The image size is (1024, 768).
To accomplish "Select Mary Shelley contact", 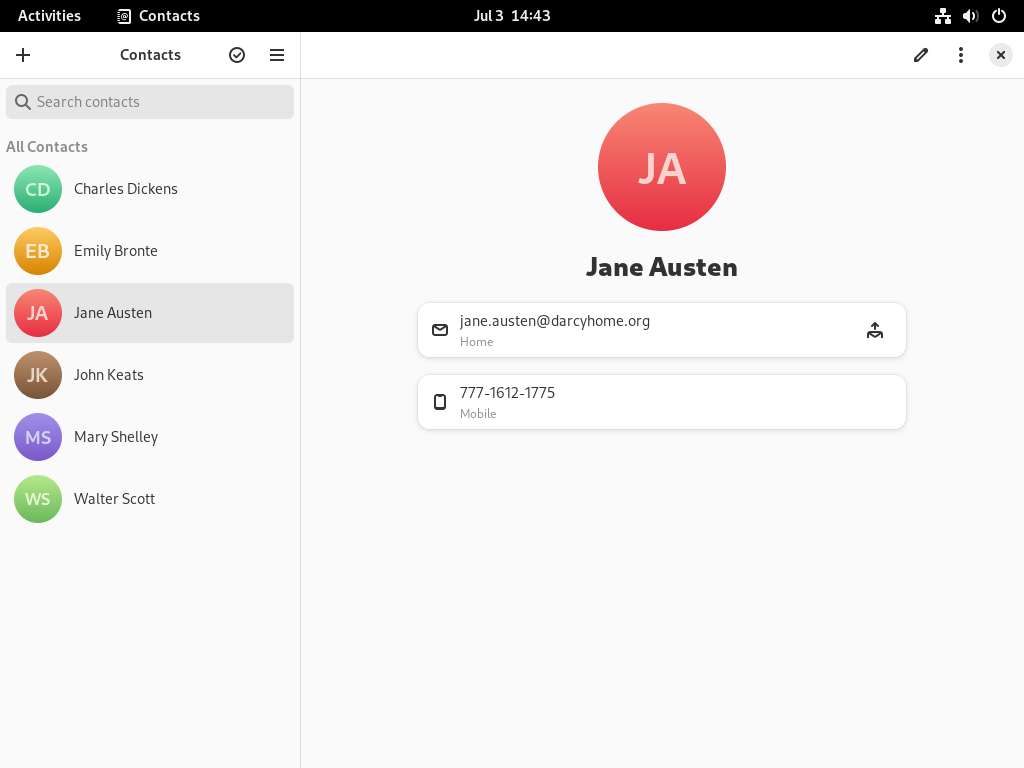I will pyautogui.click(x=150, y=437).
